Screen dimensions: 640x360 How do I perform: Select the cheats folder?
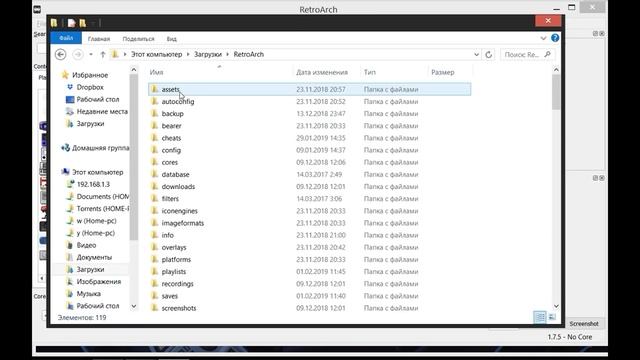tap(171, 138)
